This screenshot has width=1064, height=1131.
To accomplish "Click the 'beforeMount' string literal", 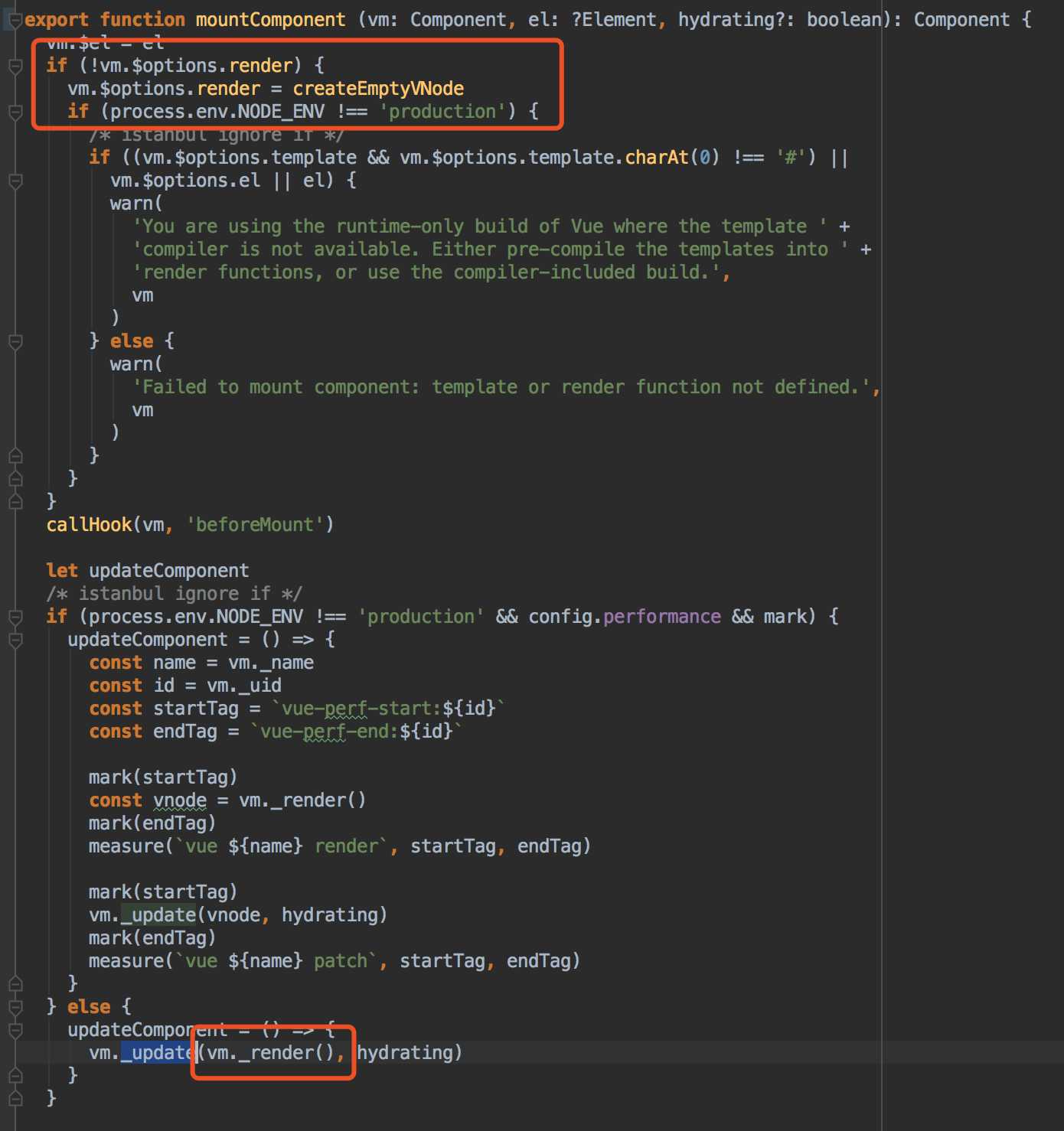I will tap(255, 525).
